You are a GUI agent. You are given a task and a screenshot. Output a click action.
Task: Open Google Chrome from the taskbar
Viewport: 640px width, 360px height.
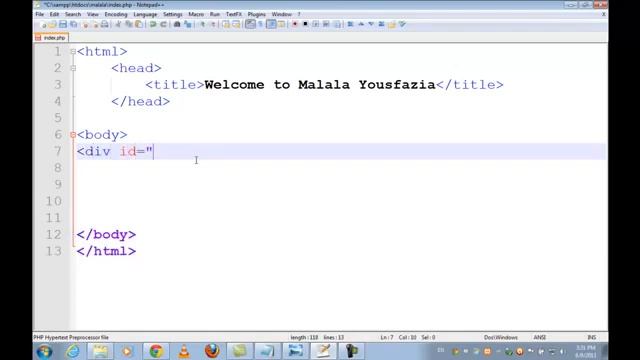(156, 351)
